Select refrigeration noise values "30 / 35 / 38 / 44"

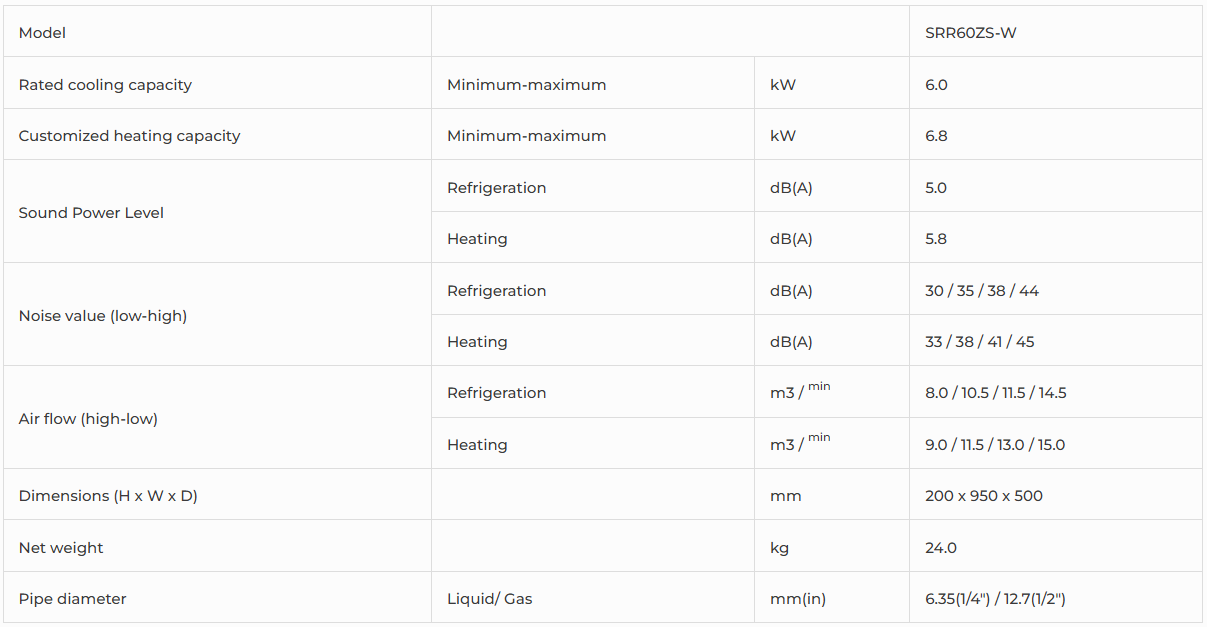pos(981,291)
